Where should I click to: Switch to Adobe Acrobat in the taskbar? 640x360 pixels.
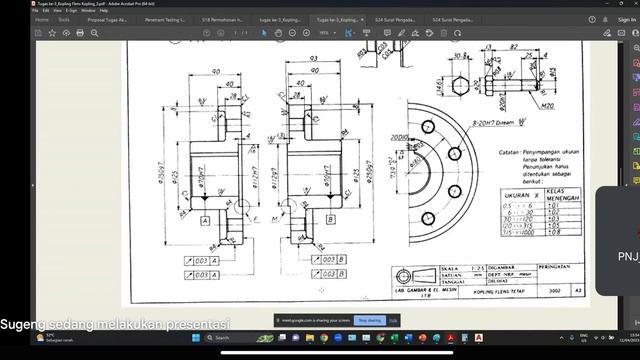[451, 338]
